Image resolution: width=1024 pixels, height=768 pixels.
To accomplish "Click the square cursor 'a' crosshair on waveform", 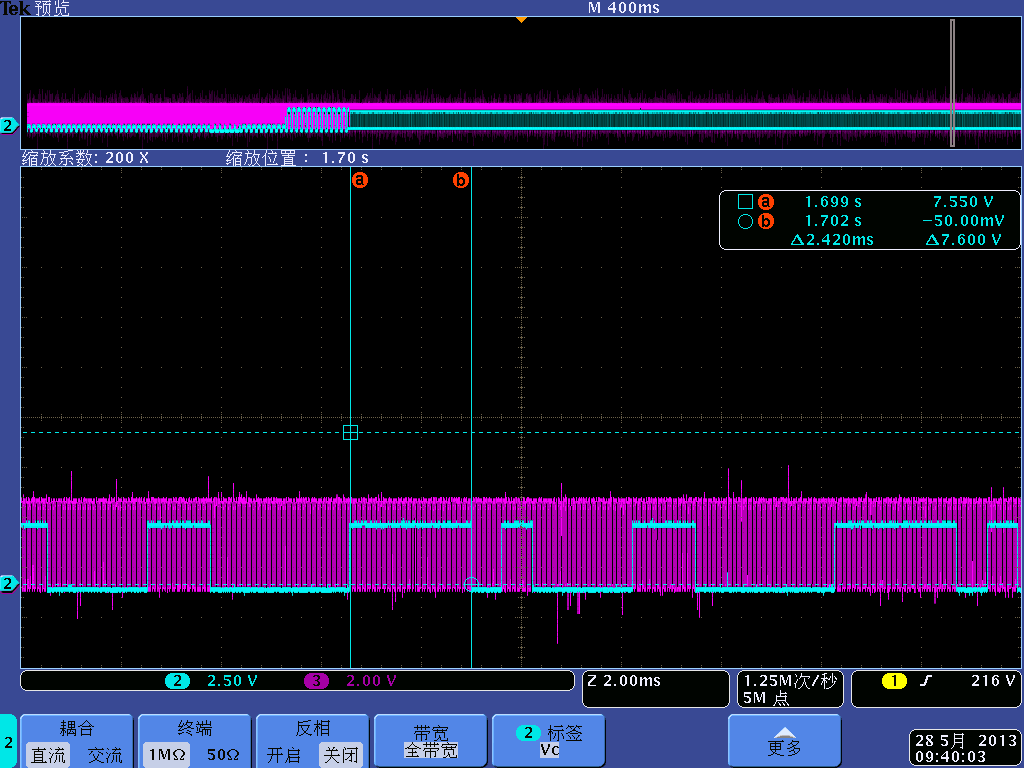I will [350, 432].
